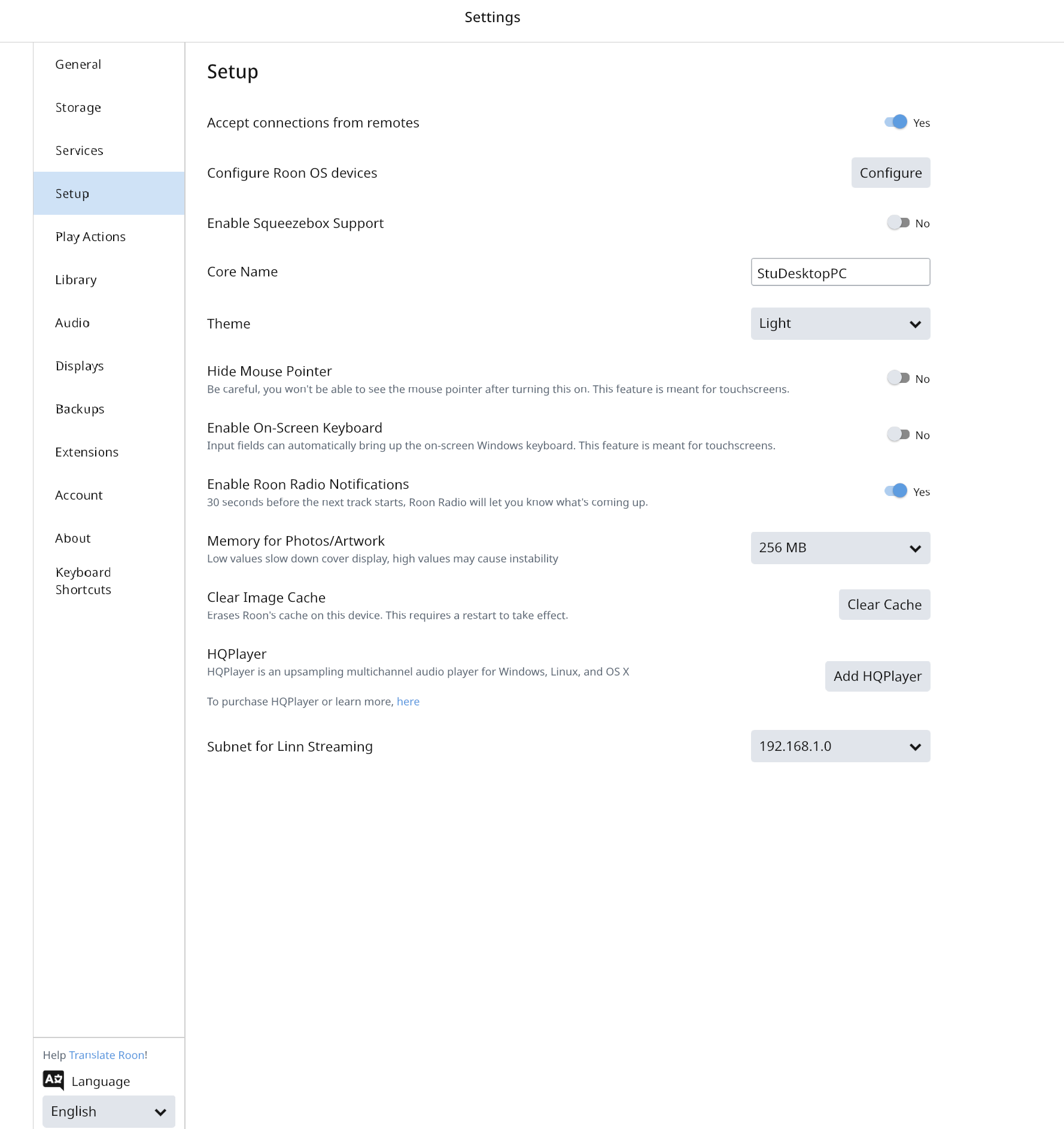Open Services settings section
The width and height of the screenshot is (1064, 1129).
(109, 150)
